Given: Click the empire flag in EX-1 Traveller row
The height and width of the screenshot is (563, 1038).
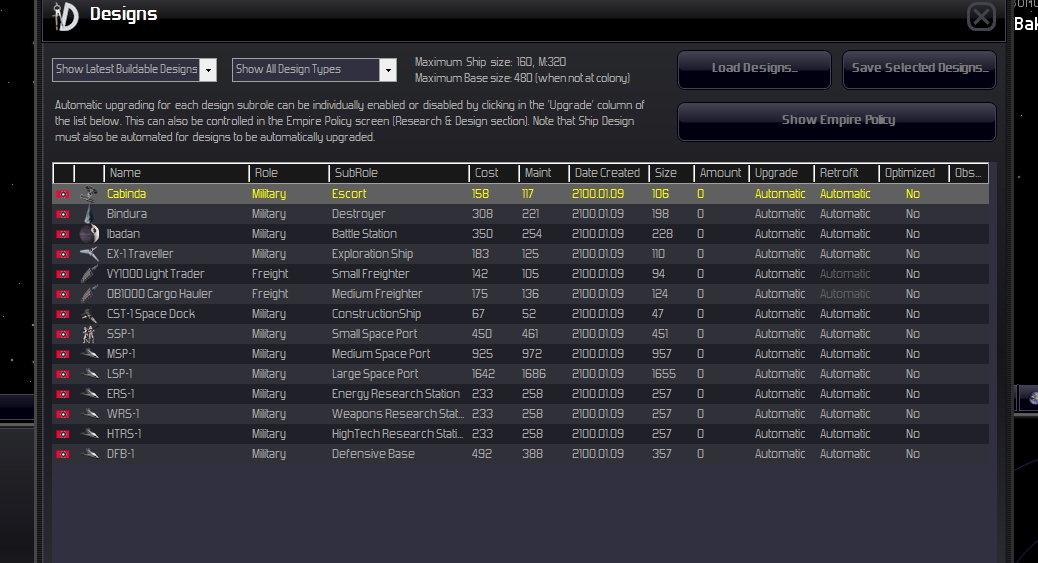Looking at the screenshot, I should click(63, 254).
